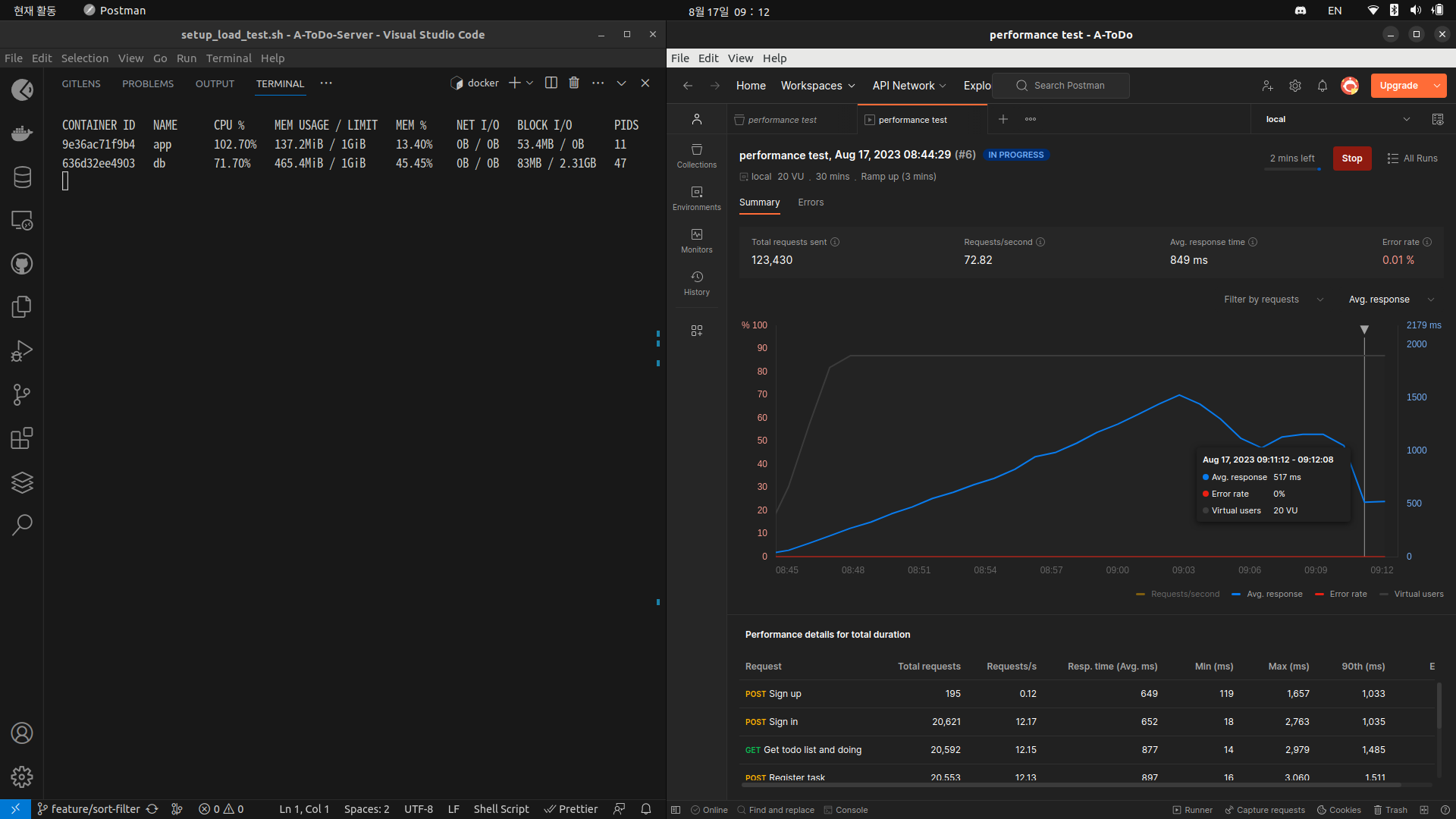Open Trash in Postman status bar
1456x819 pixels.
click(x=1390, y=810)
